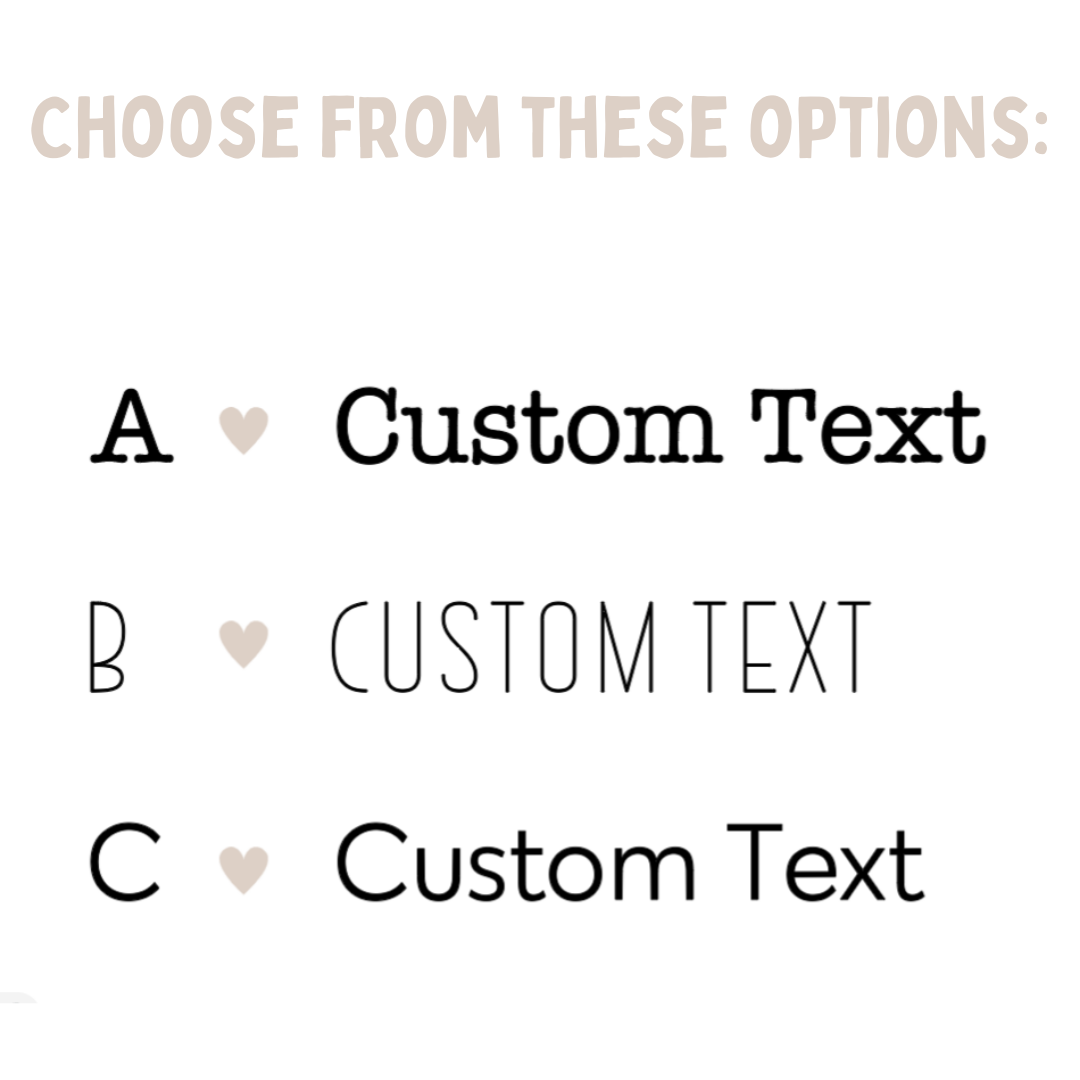Select the thin letter B label
This screenshot has height=1080, width=1080.
tap(107, 647)
